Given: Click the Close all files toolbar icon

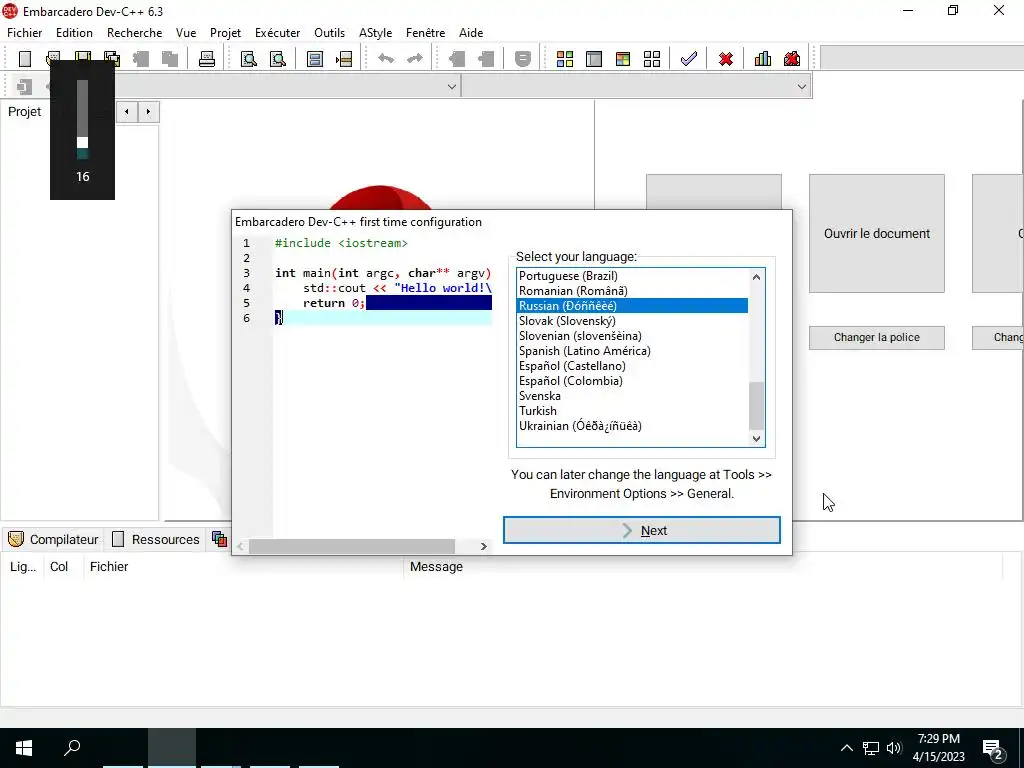Looking at the screenshot, I should pyautogui.click(x=170, y=59).
